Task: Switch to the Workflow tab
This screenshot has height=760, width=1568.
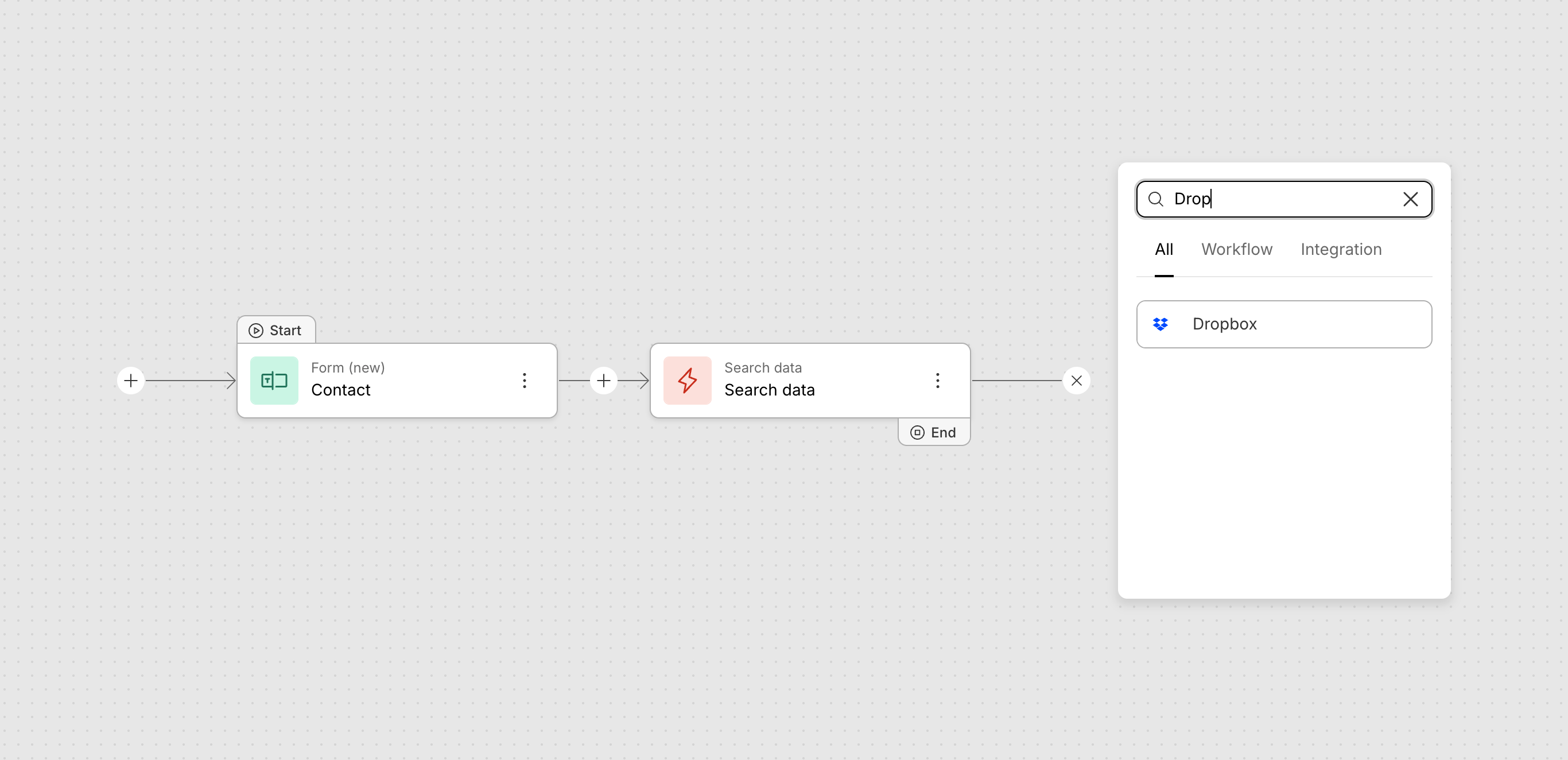Action: 1236,250
